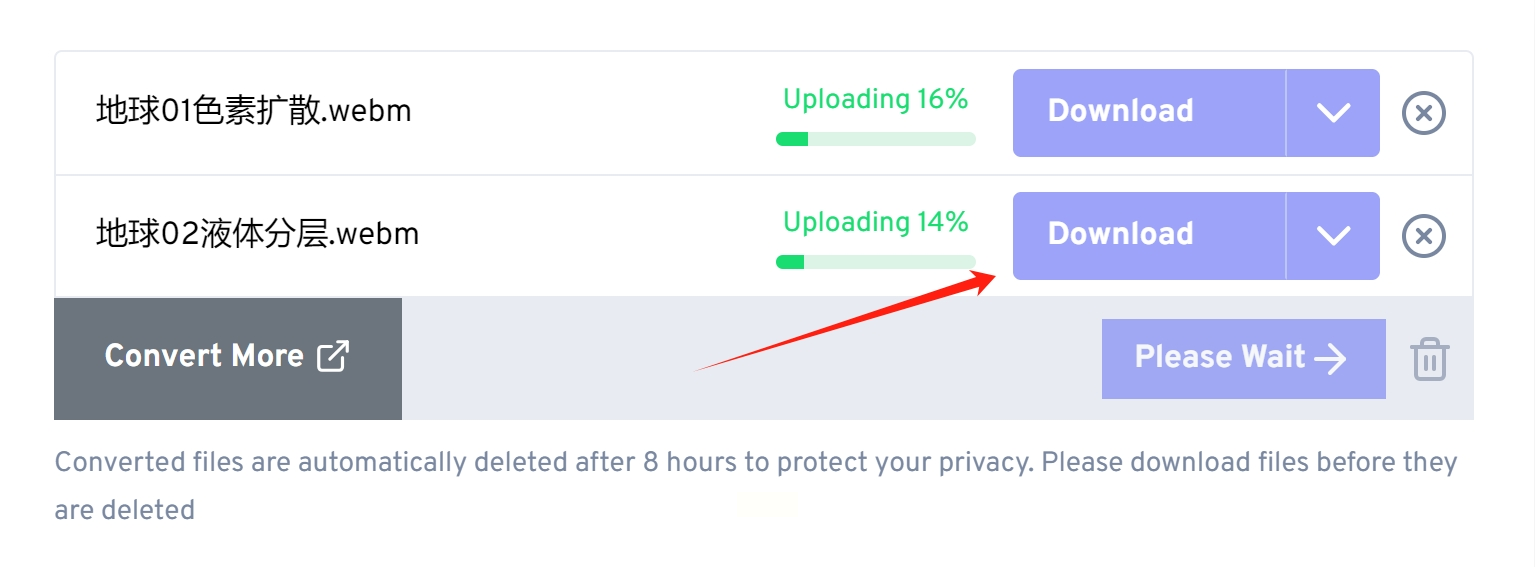Remove 地球02液体分层.webm using its circled X icon
Viewport: 1535px width, 567px height.
click(x=1424, y=236)
